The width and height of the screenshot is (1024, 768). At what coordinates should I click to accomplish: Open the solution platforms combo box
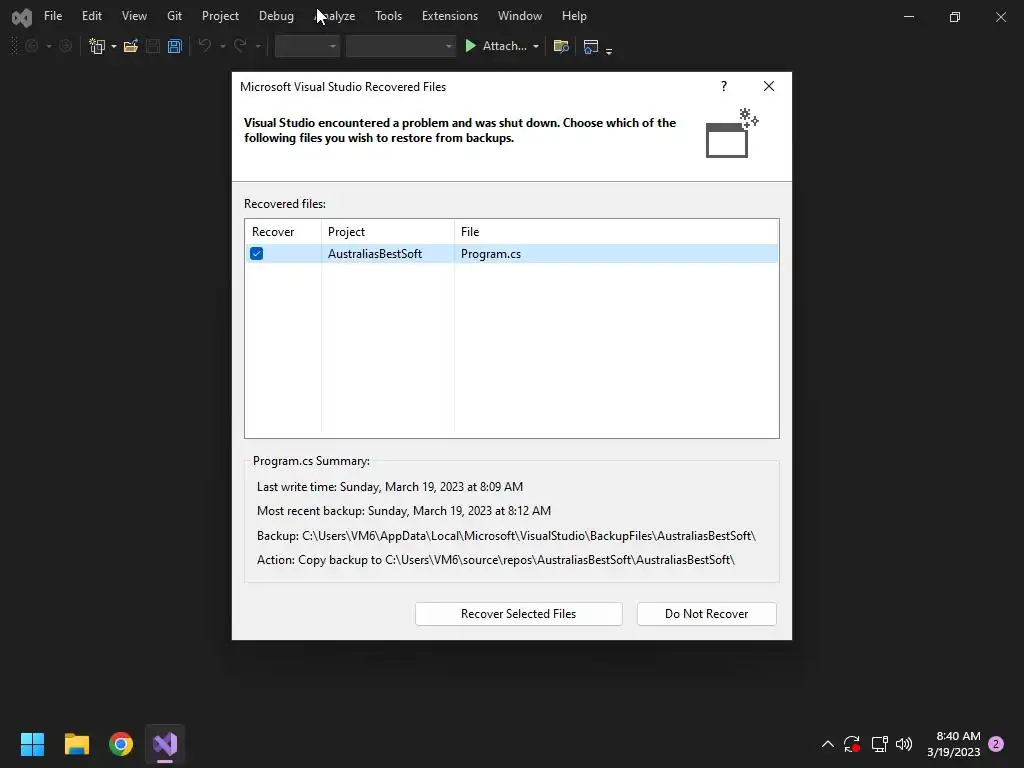pyautogui.click(x=400, y=46)
